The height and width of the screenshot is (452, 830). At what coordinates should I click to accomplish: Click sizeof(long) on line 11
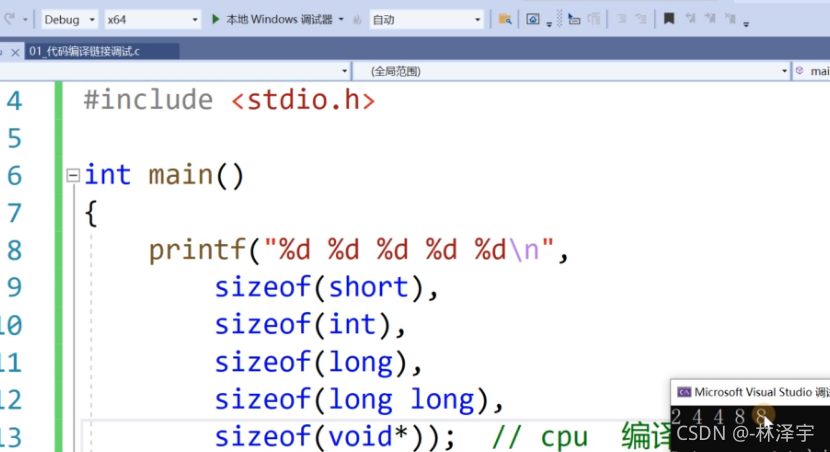(311, 363)
